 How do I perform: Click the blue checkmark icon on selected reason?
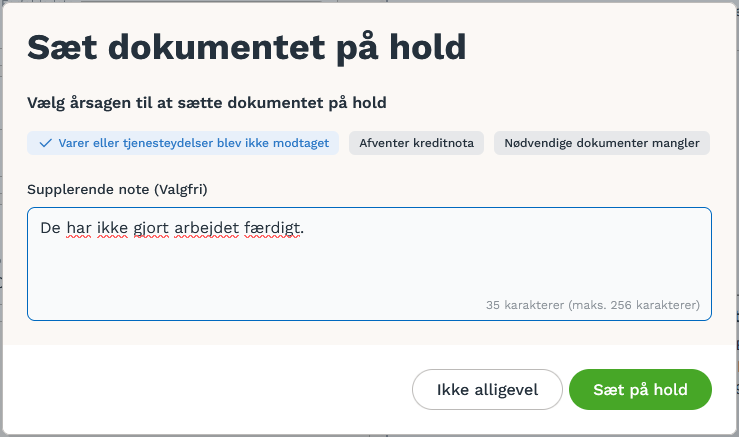click(x=45, y=143)
